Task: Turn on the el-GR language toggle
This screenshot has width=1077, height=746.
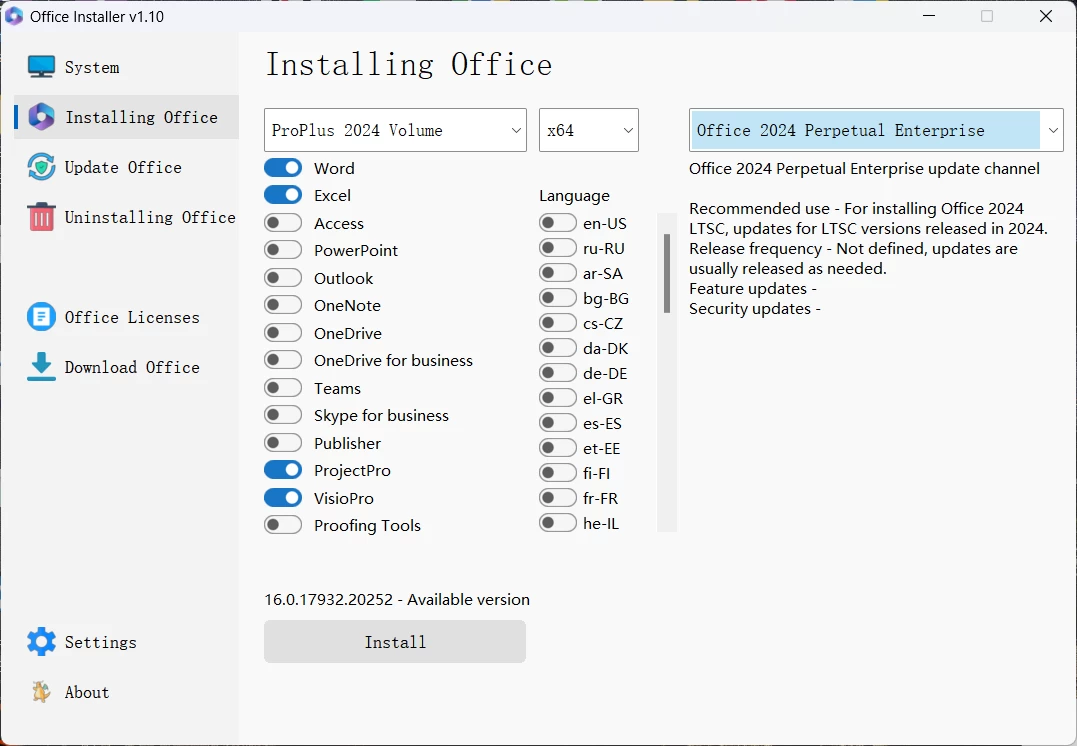Action: 558,398
